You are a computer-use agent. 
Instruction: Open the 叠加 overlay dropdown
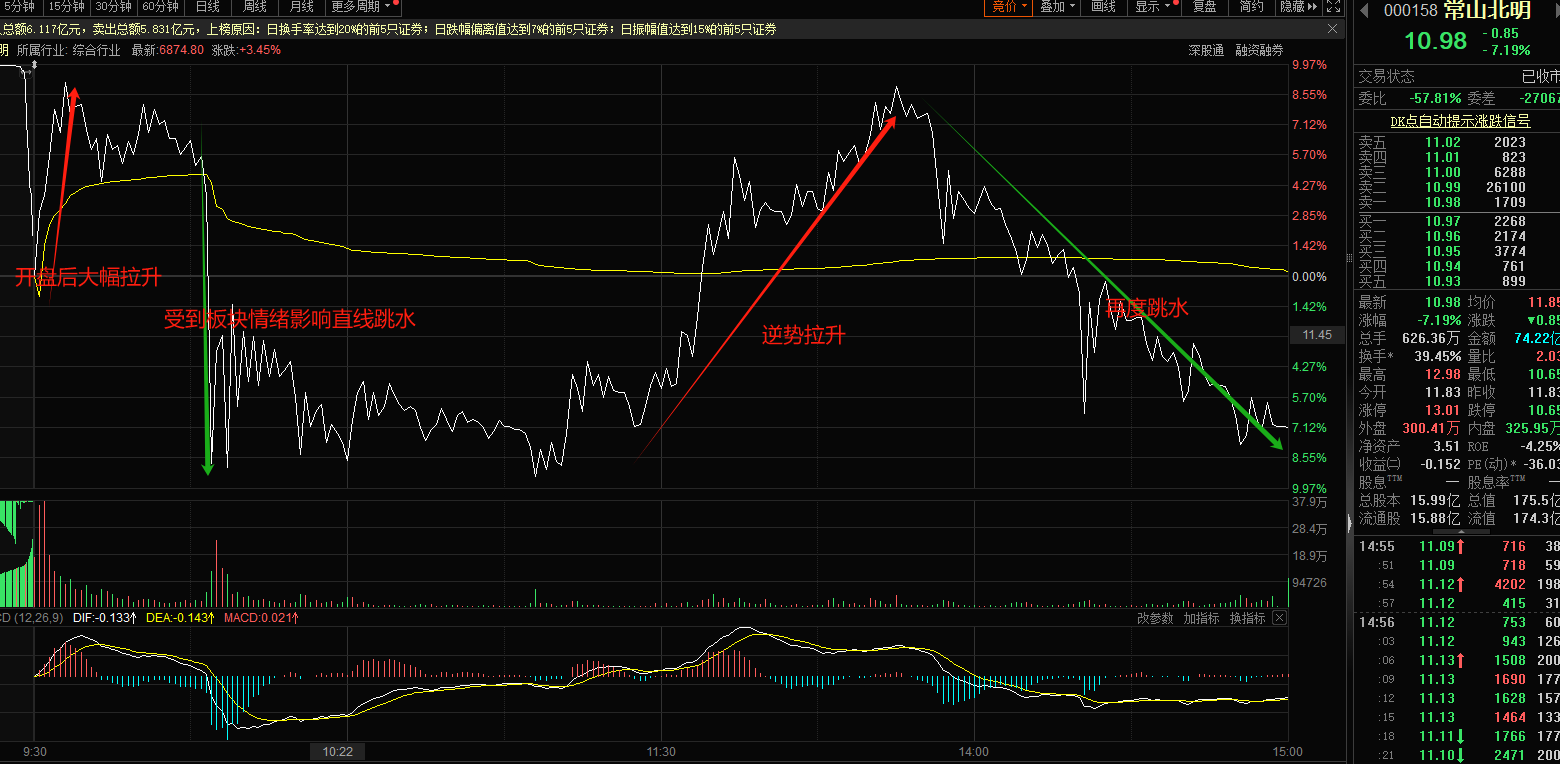[x=1058, y=6]
